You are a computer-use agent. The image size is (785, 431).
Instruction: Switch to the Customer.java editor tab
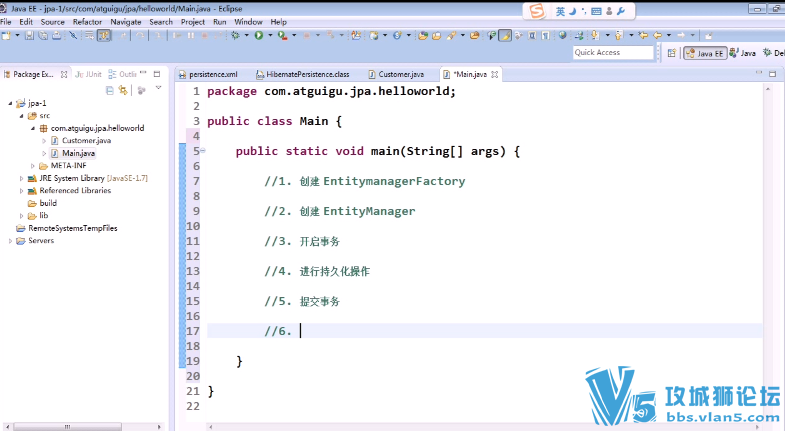point(397,74)
